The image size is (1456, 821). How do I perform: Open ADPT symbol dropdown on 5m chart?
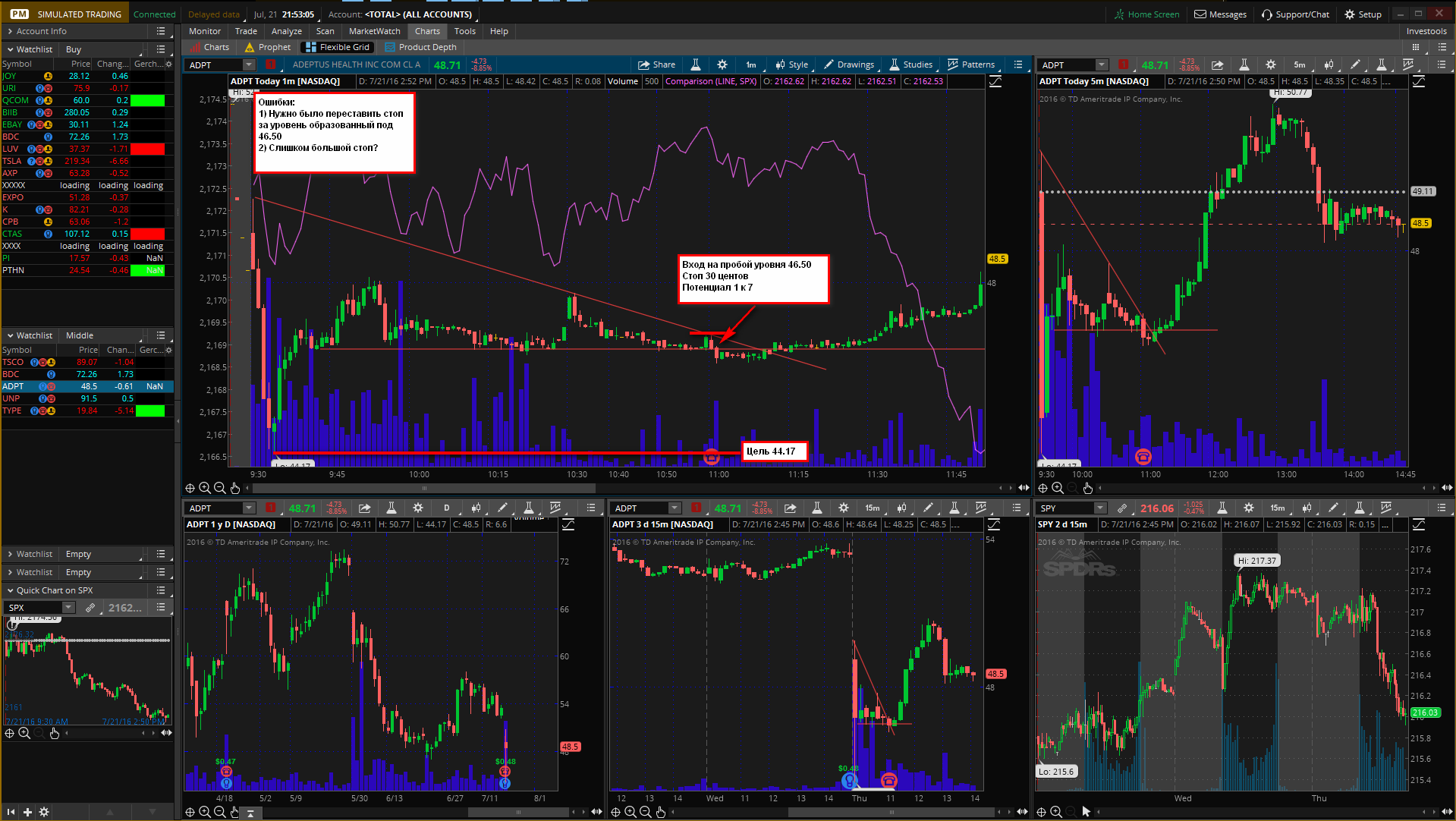1102,64
